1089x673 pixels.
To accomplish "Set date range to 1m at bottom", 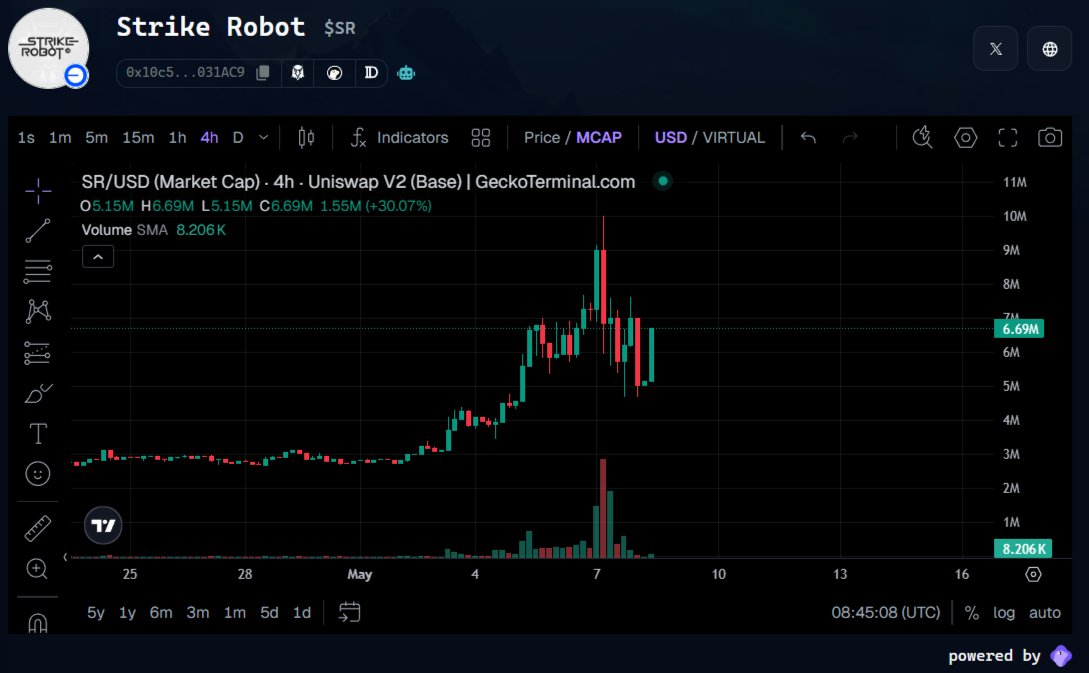I will tap(235, 613).
